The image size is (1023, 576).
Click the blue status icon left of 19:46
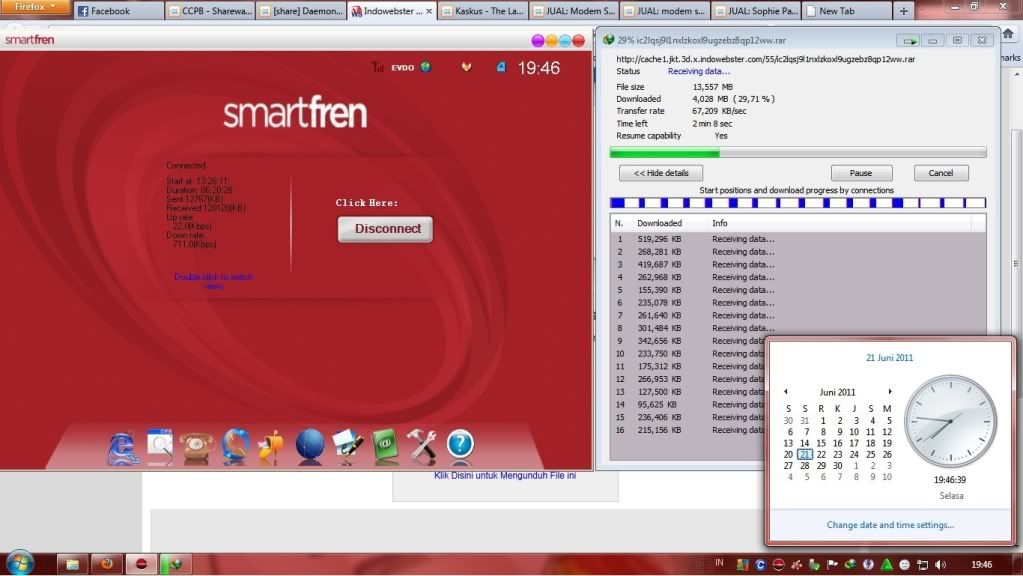tap(501, 67)
